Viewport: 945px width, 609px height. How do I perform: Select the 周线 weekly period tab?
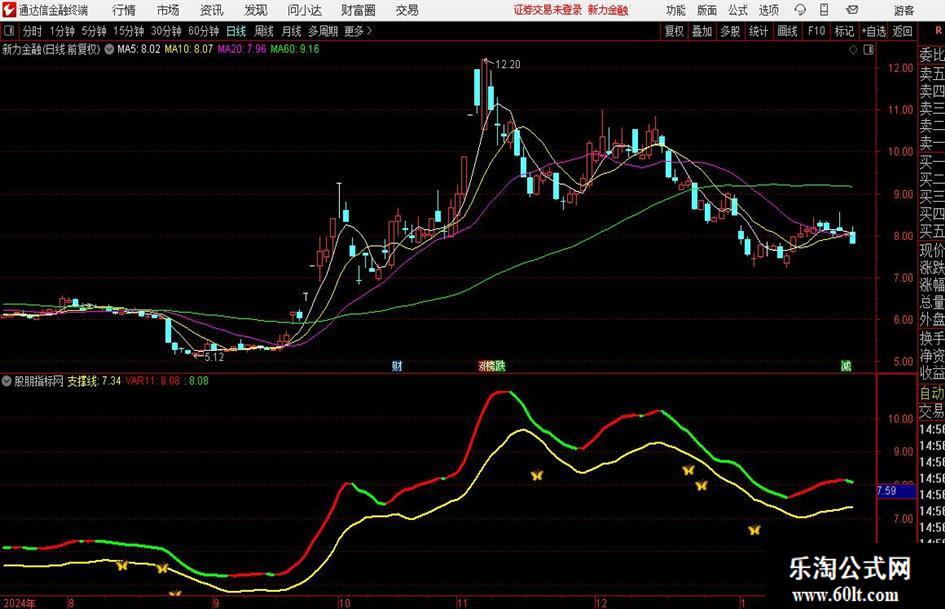pyautogui.click(x=263, y=31)
